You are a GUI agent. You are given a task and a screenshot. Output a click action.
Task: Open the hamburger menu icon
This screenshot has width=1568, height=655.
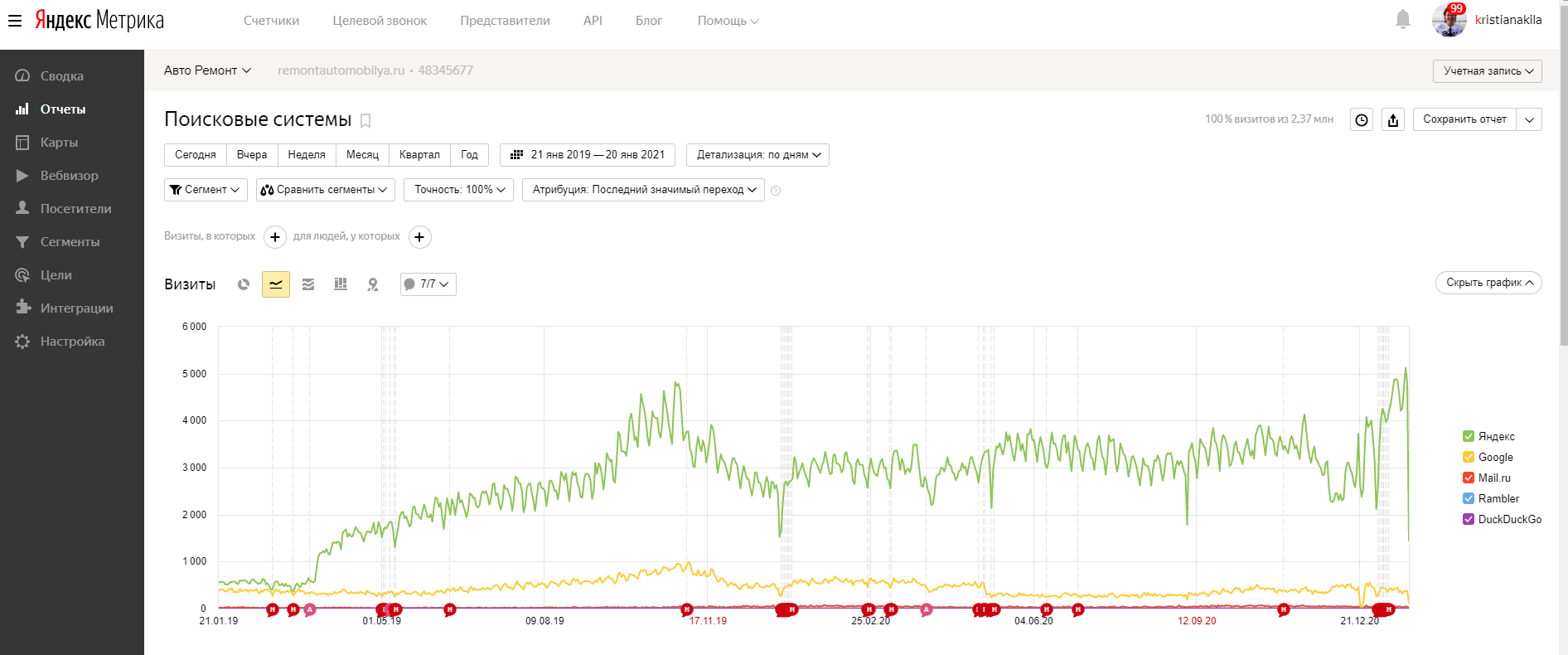click(15, 20)
